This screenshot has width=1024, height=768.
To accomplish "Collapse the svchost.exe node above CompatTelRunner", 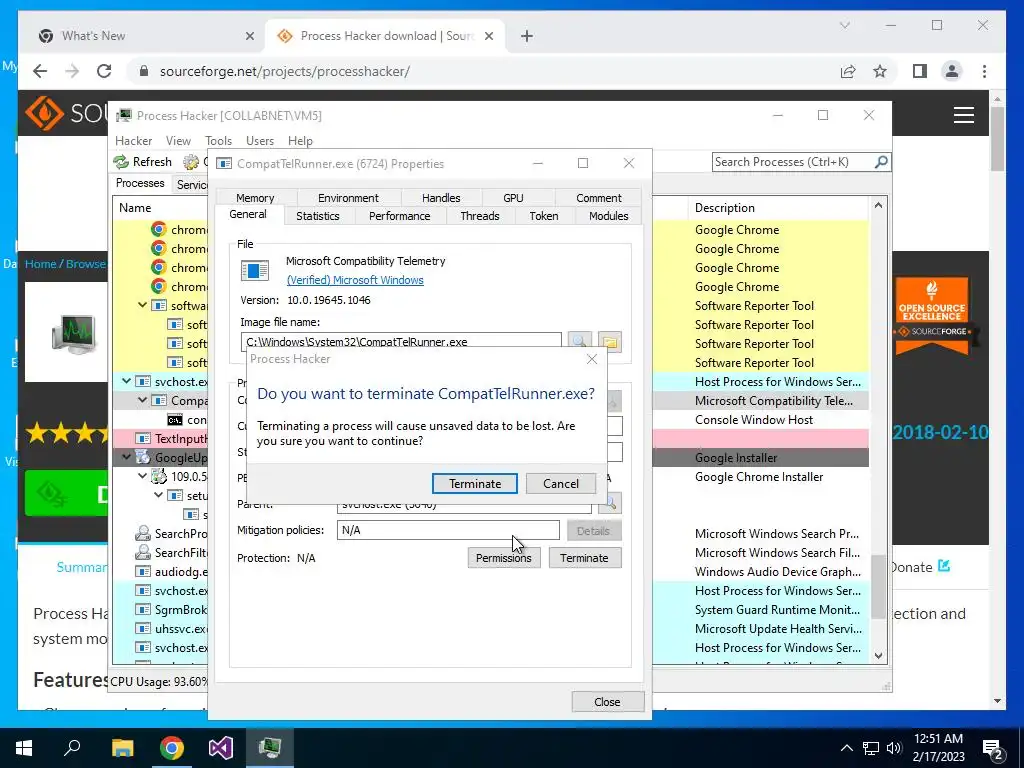I will (127, 381).
